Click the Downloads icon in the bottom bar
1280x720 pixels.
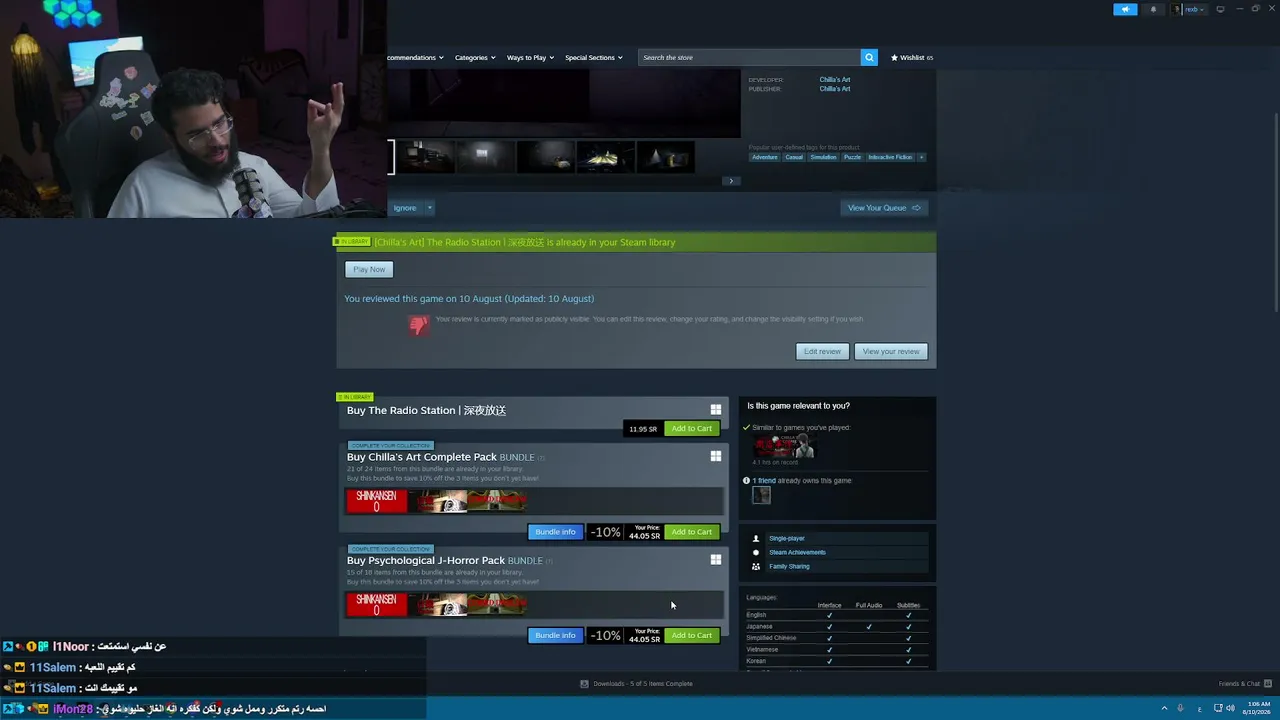pos(584,684)
